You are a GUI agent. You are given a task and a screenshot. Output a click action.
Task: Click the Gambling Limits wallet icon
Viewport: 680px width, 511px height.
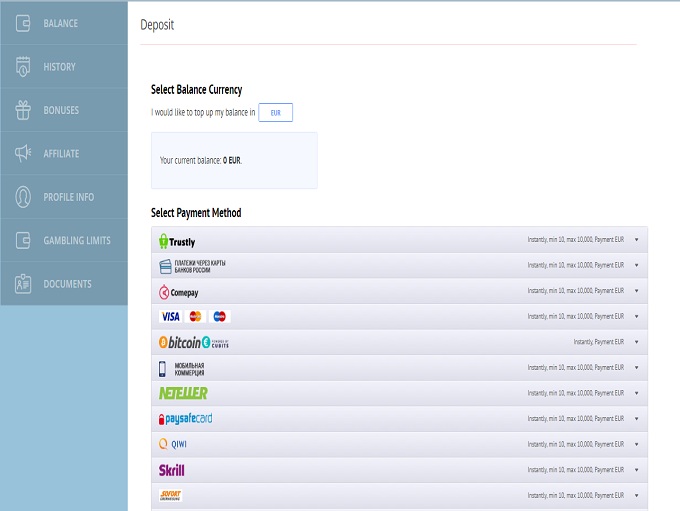(23, 240)
